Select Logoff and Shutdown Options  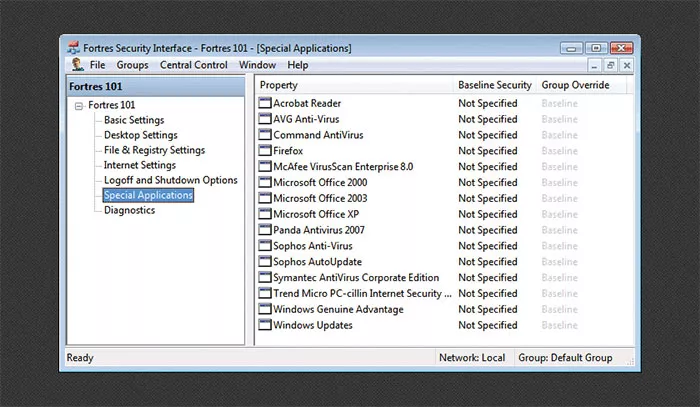click(171, 180)
